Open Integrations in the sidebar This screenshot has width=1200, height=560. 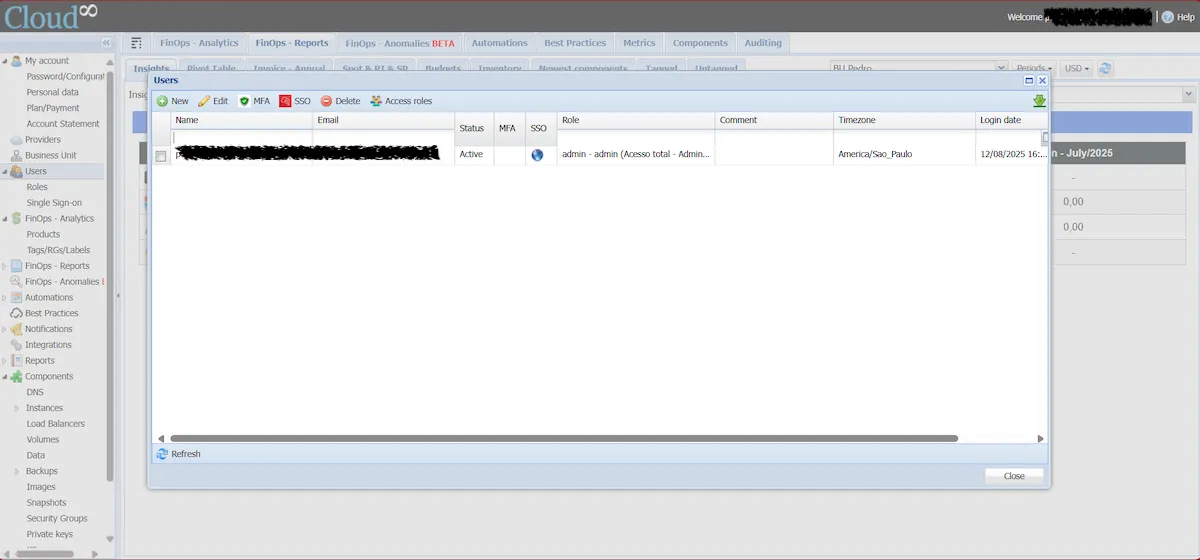(48, 345)
